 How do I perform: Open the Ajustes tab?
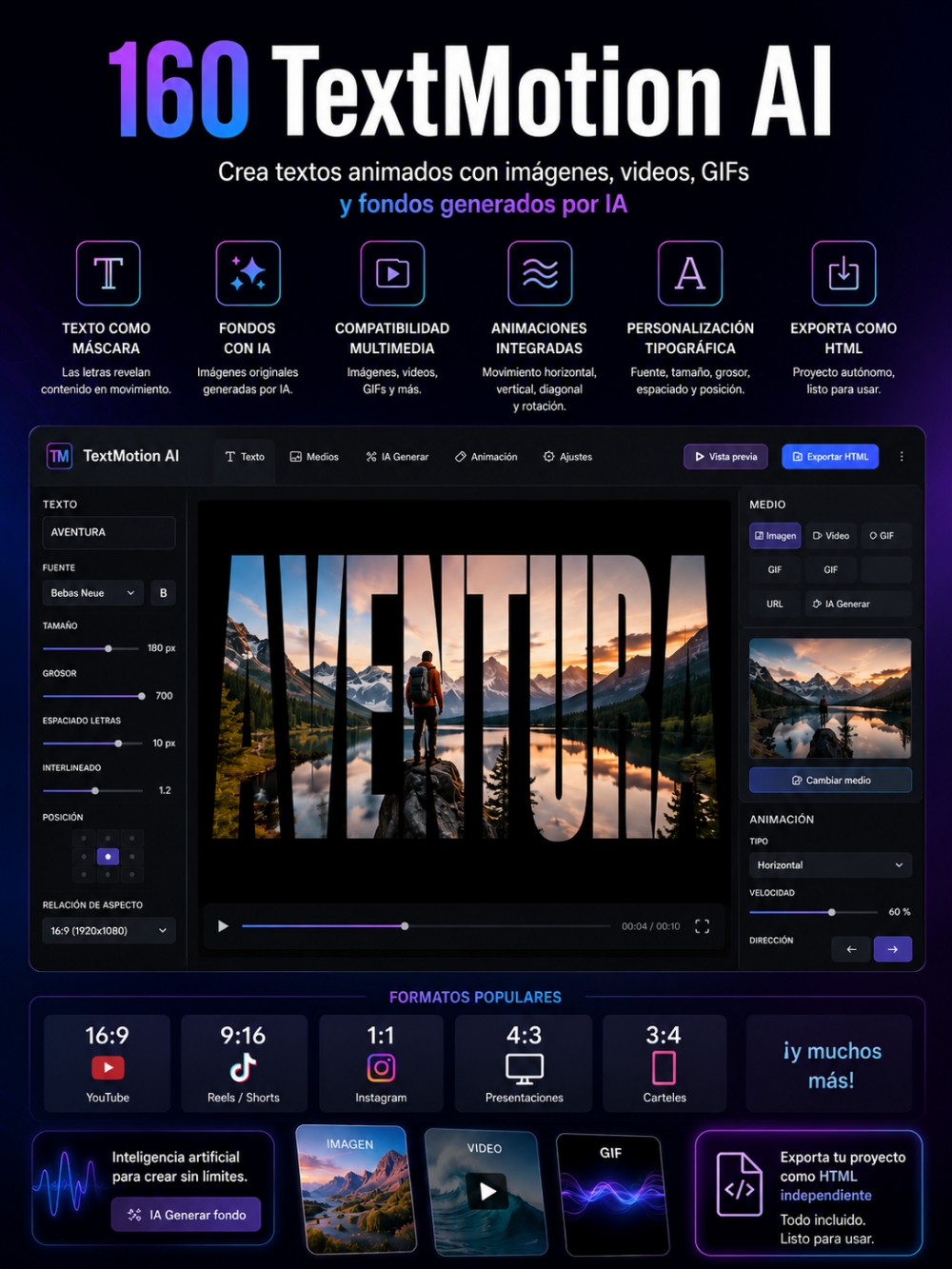pos(567,457)
